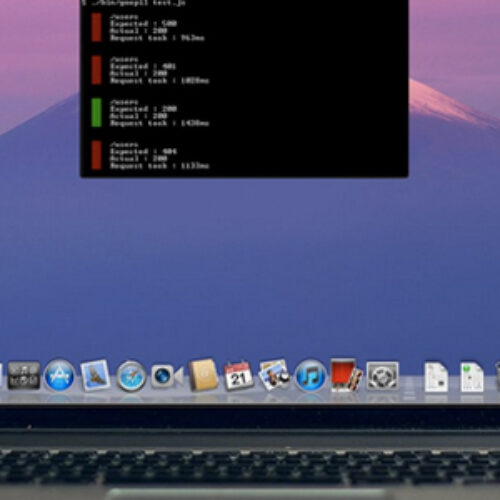Launch Safari compass icon in Dock
Image resolution: width=500 pixels, height=500 pixels.
(x=131, y=376)
